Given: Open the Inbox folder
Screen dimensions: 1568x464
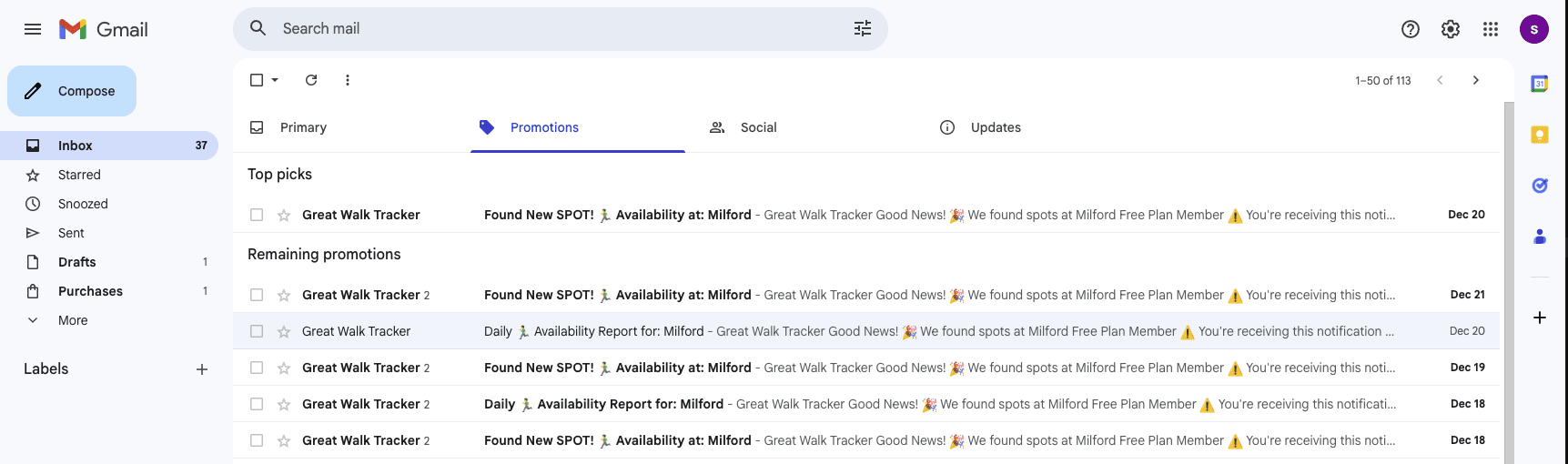Looking at the screenshot, I should pyautogui.click(x=109, y=146).
